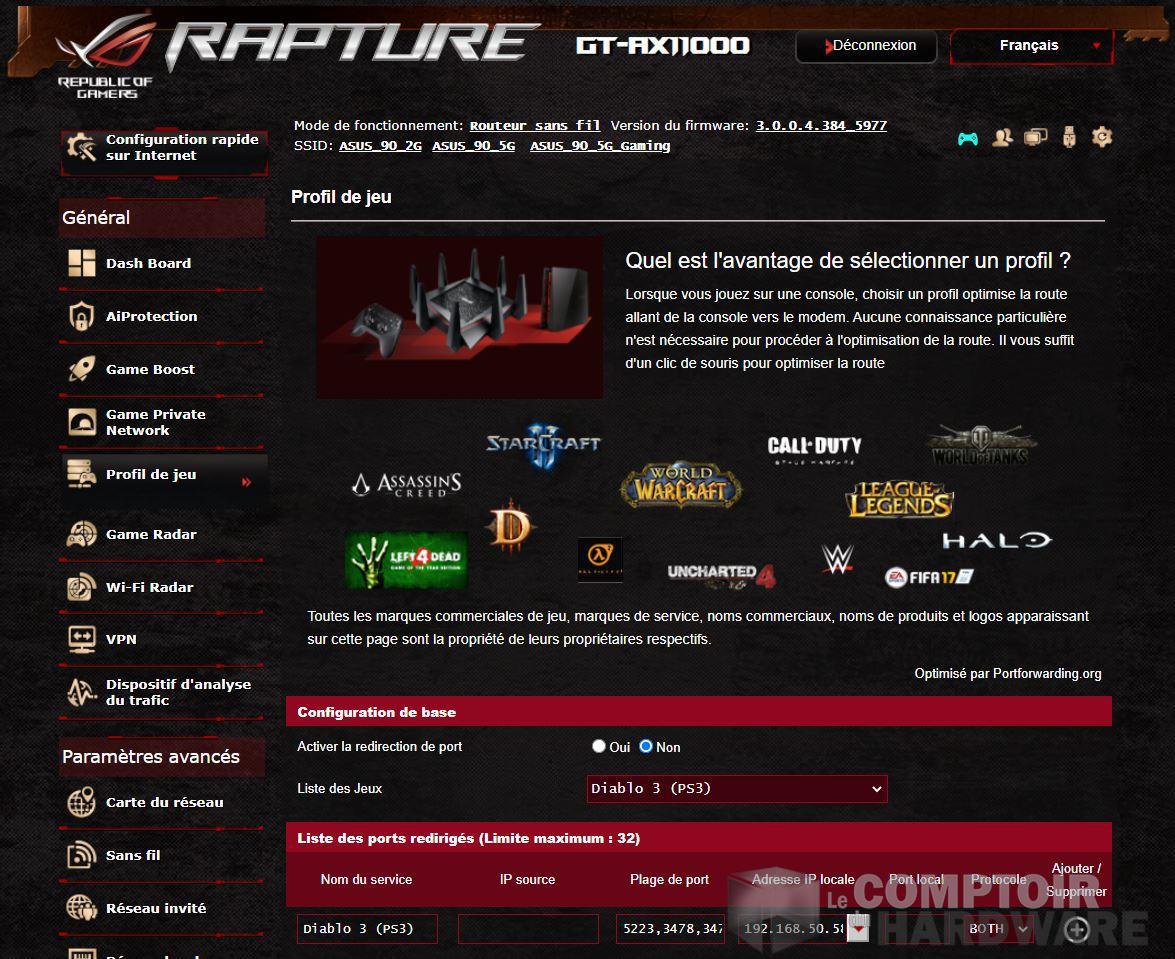Select the WWE logo
1175x959 pixels.
(837, 559)
